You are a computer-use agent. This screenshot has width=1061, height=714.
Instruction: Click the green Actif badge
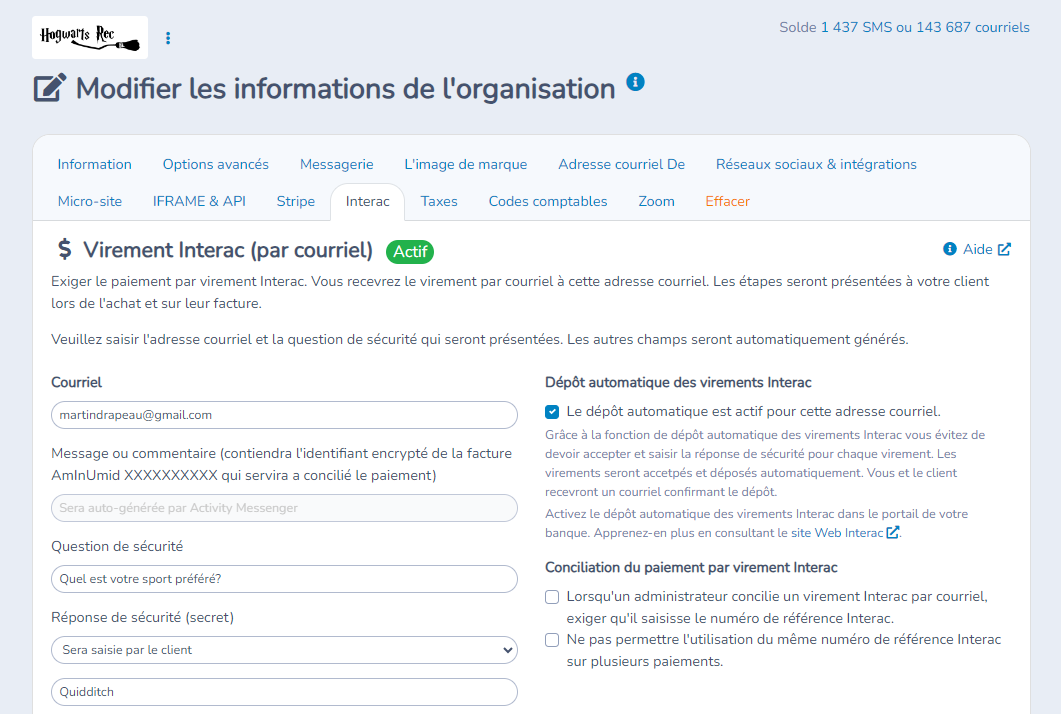click(410, 252)
